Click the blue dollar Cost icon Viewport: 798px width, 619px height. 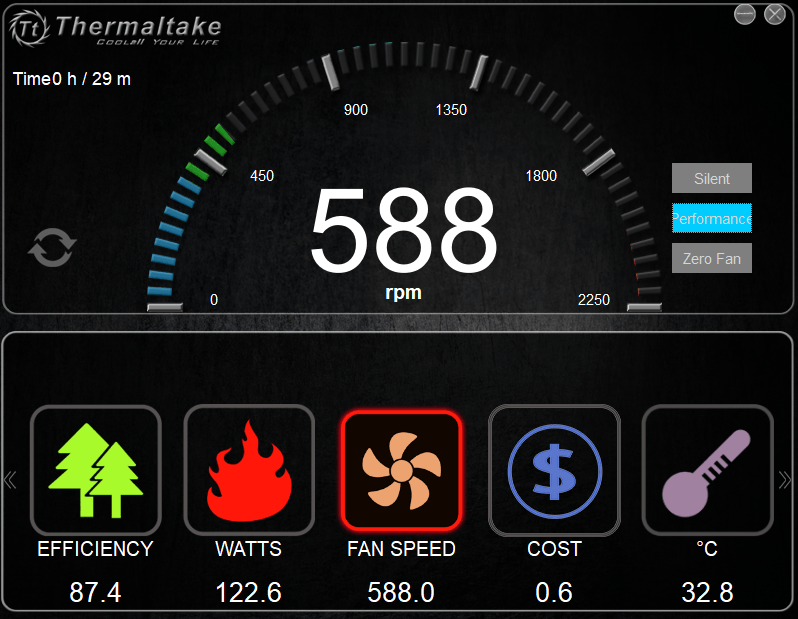coord(554,470)
